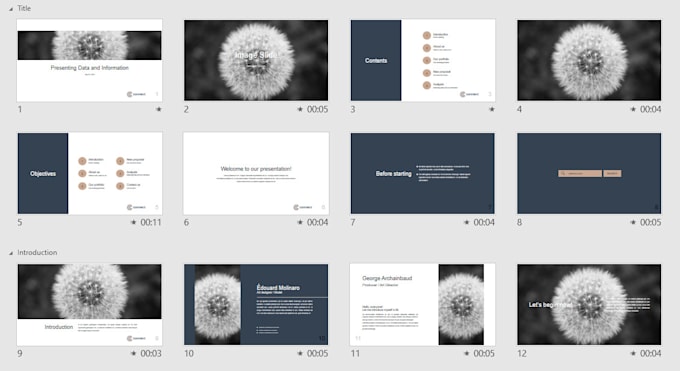Screen dimensions: 680x371
Task: Select the Objectives slide thumbnail
Action: pyautogui.click(x=89, y=174)
